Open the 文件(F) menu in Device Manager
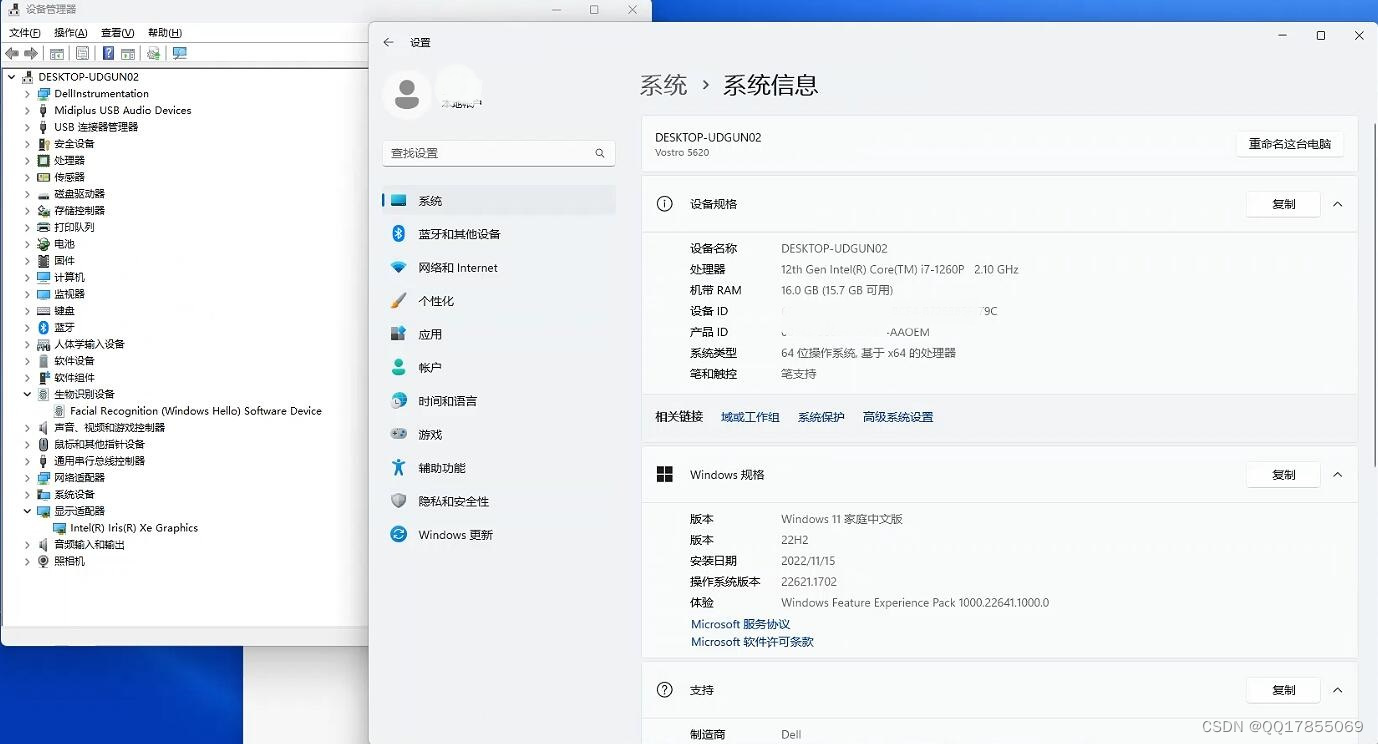Image resolution: width=1378 pixels, height=744 pixels. pyautogui.click(x=24, y=33)
